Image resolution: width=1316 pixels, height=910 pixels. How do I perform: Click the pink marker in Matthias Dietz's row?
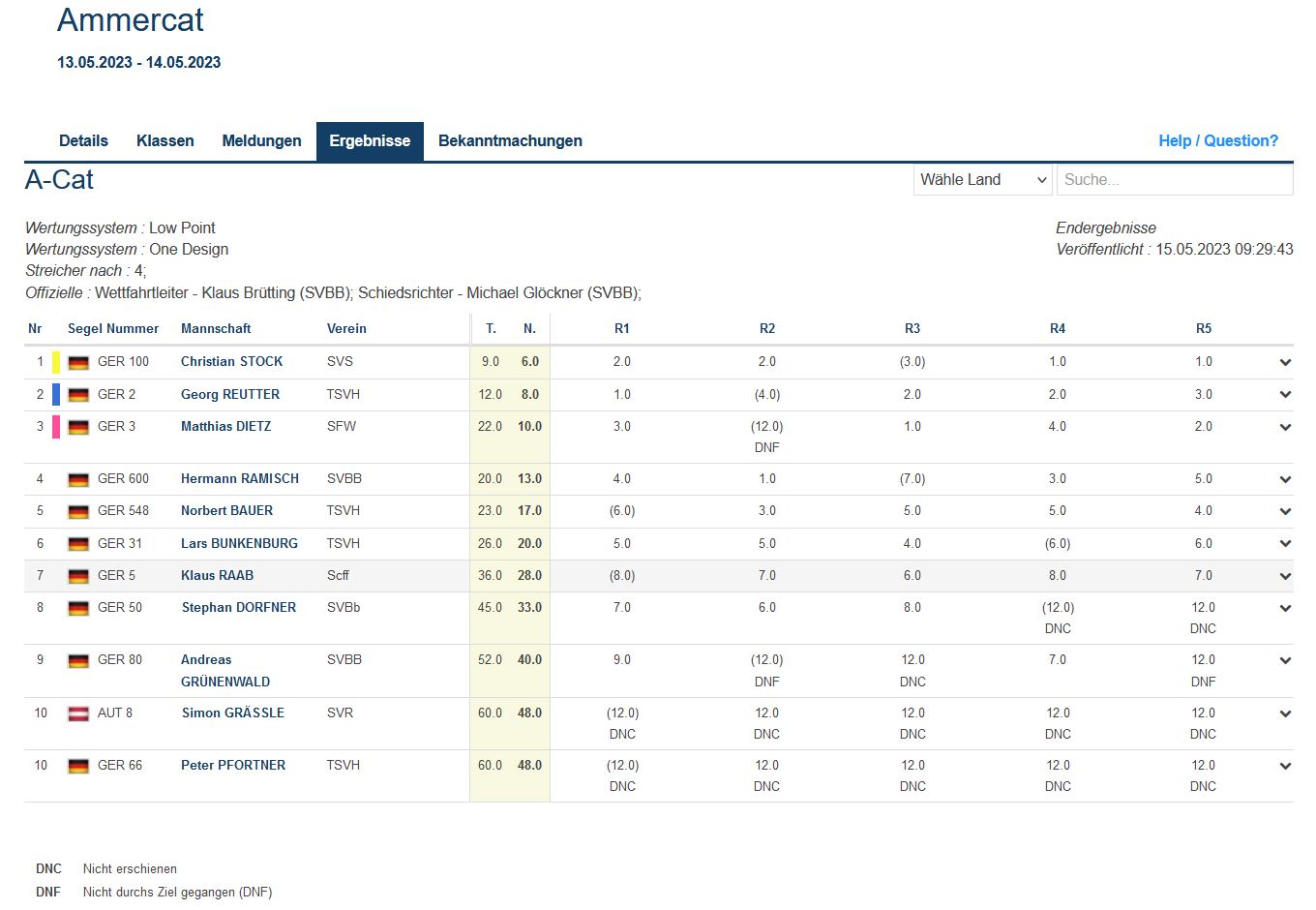coord(56,427)
